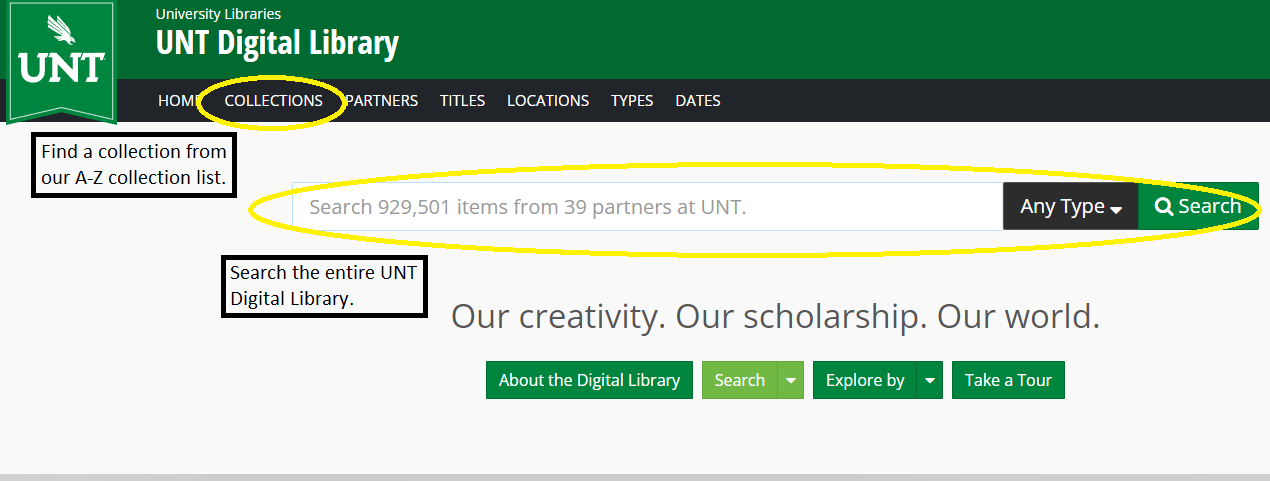Image resolution: width=1270 pixels, height=481 pixels.
Task: Click the UNT Digital Library title
Action: (277, 44)
